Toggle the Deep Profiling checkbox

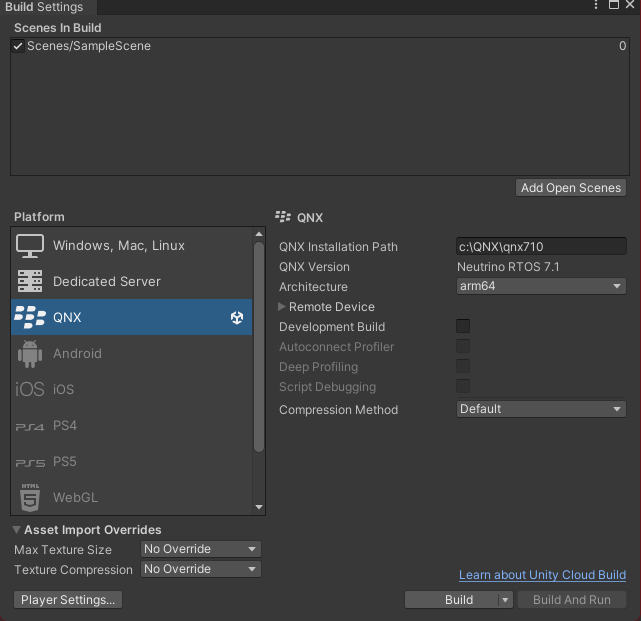coord(463,366)
